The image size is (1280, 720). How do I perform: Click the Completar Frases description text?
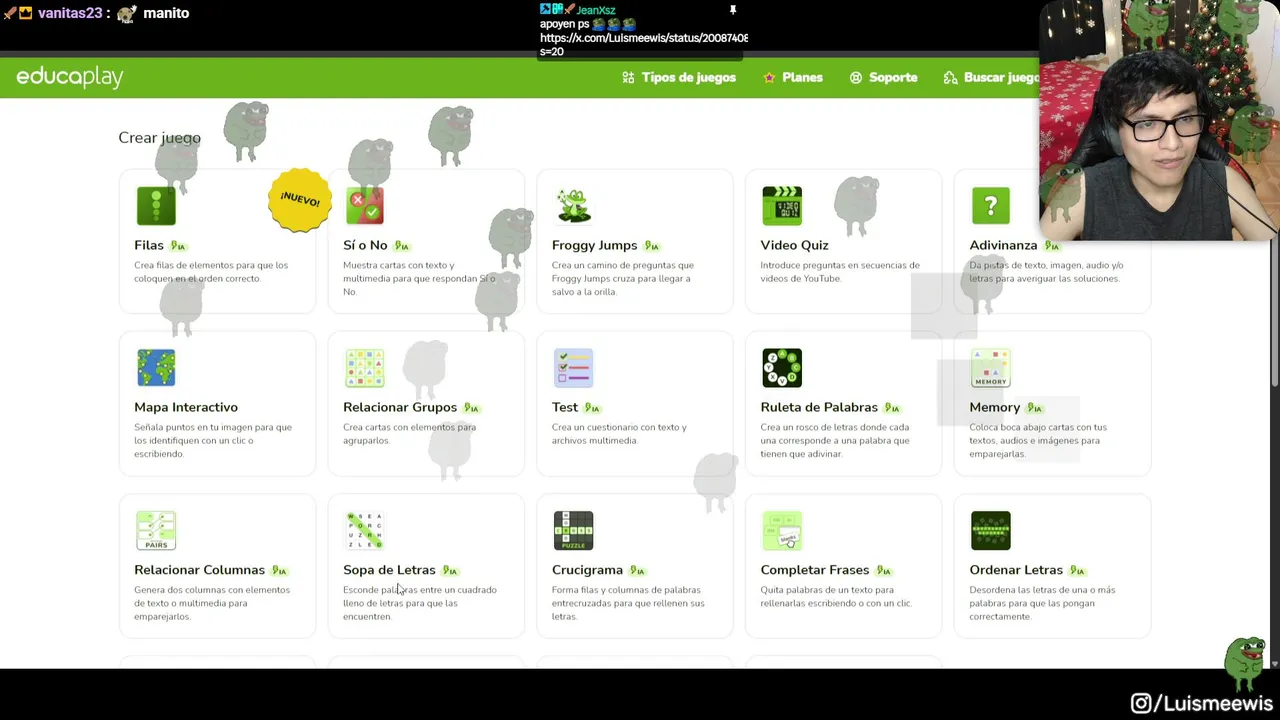835,596
